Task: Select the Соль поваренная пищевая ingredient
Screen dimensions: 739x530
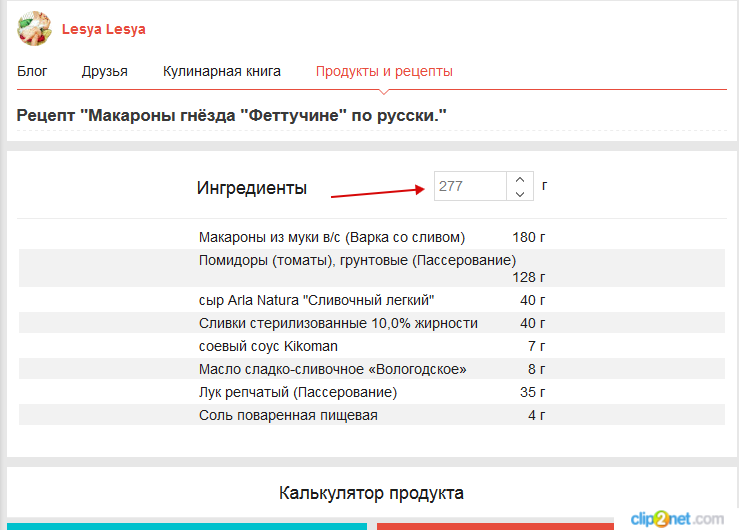Action: [x=288, y=415]
